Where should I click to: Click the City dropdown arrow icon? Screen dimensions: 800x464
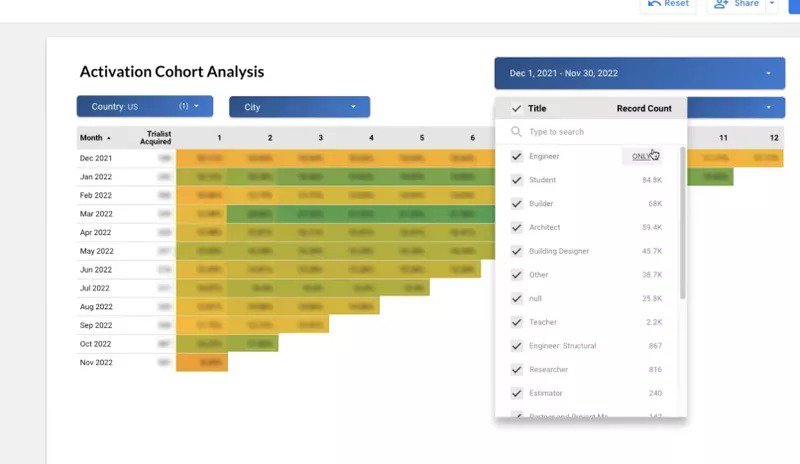point(353,107)
